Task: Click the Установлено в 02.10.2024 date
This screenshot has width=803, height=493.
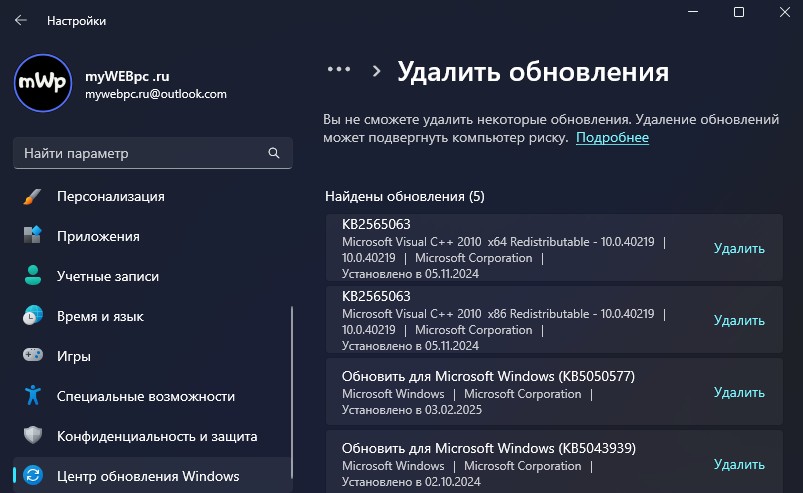Action: pyautogui.click(x=411, y=482)
